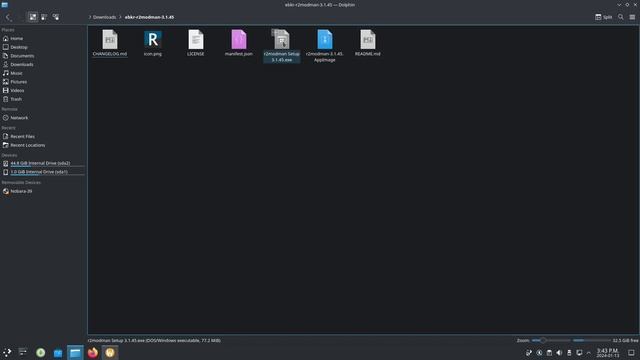Image resolution: width=640 pixels, height=360 pixels.
Task: Select the CHANGELOG.md file
Action: pyautogui.click(x=110, y=43)
